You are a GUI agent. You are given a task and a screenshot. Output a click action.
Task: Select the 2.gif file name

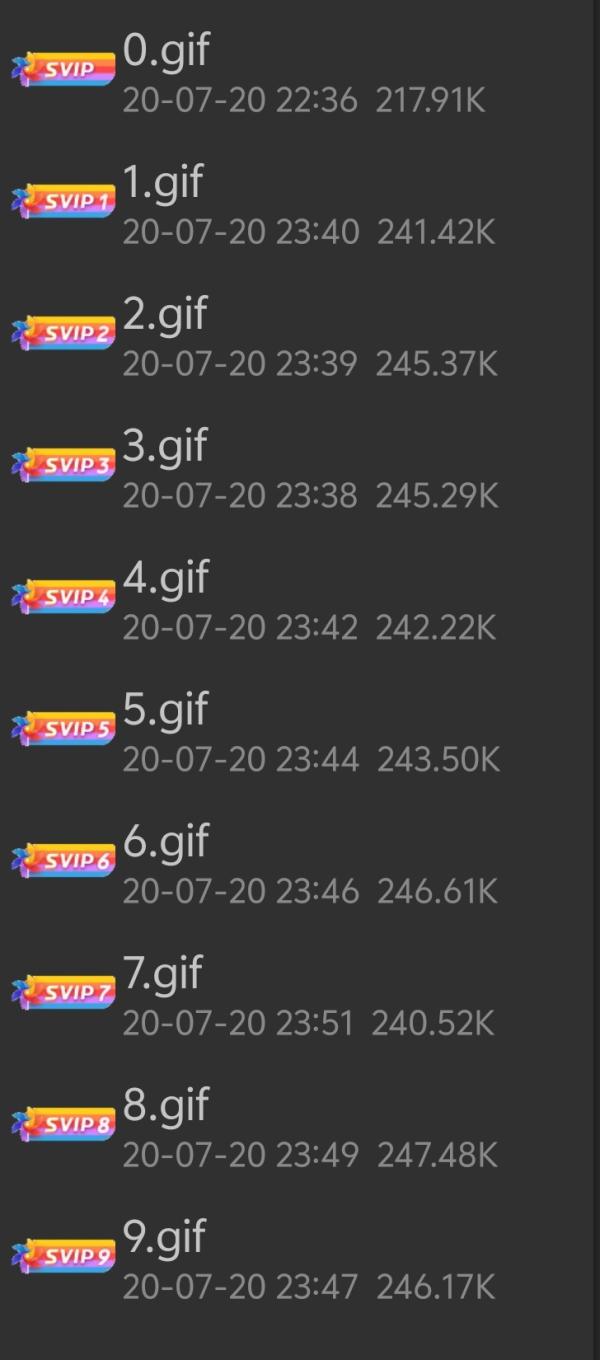point(165,314)
